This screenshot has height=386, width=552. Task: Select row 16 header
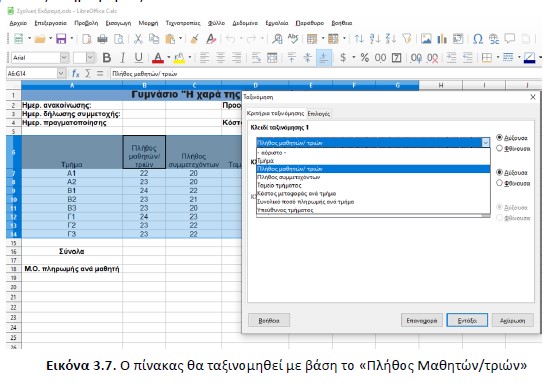pos(13,251)
